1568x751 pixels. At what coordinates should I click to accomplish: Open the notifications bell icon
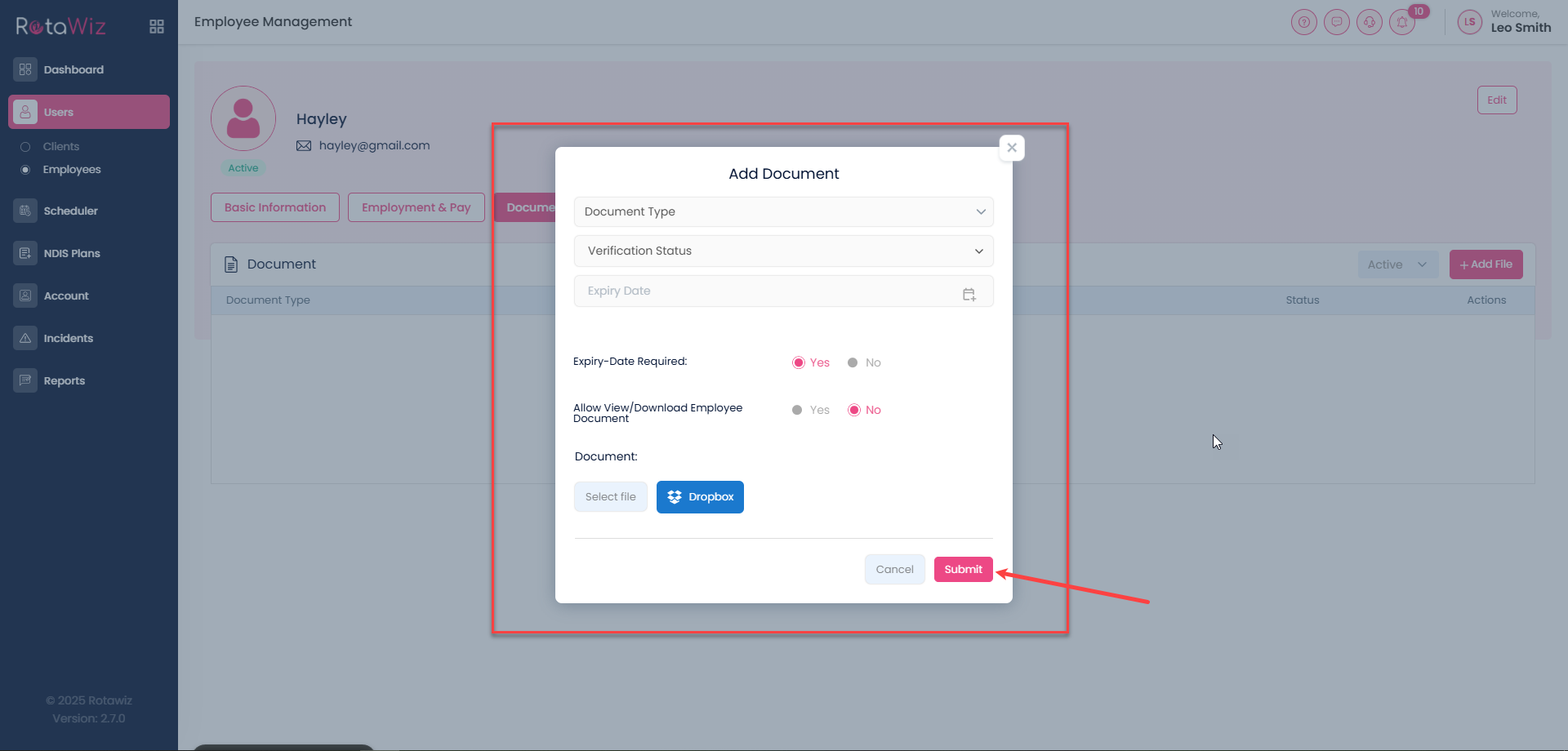(1402, 22)
